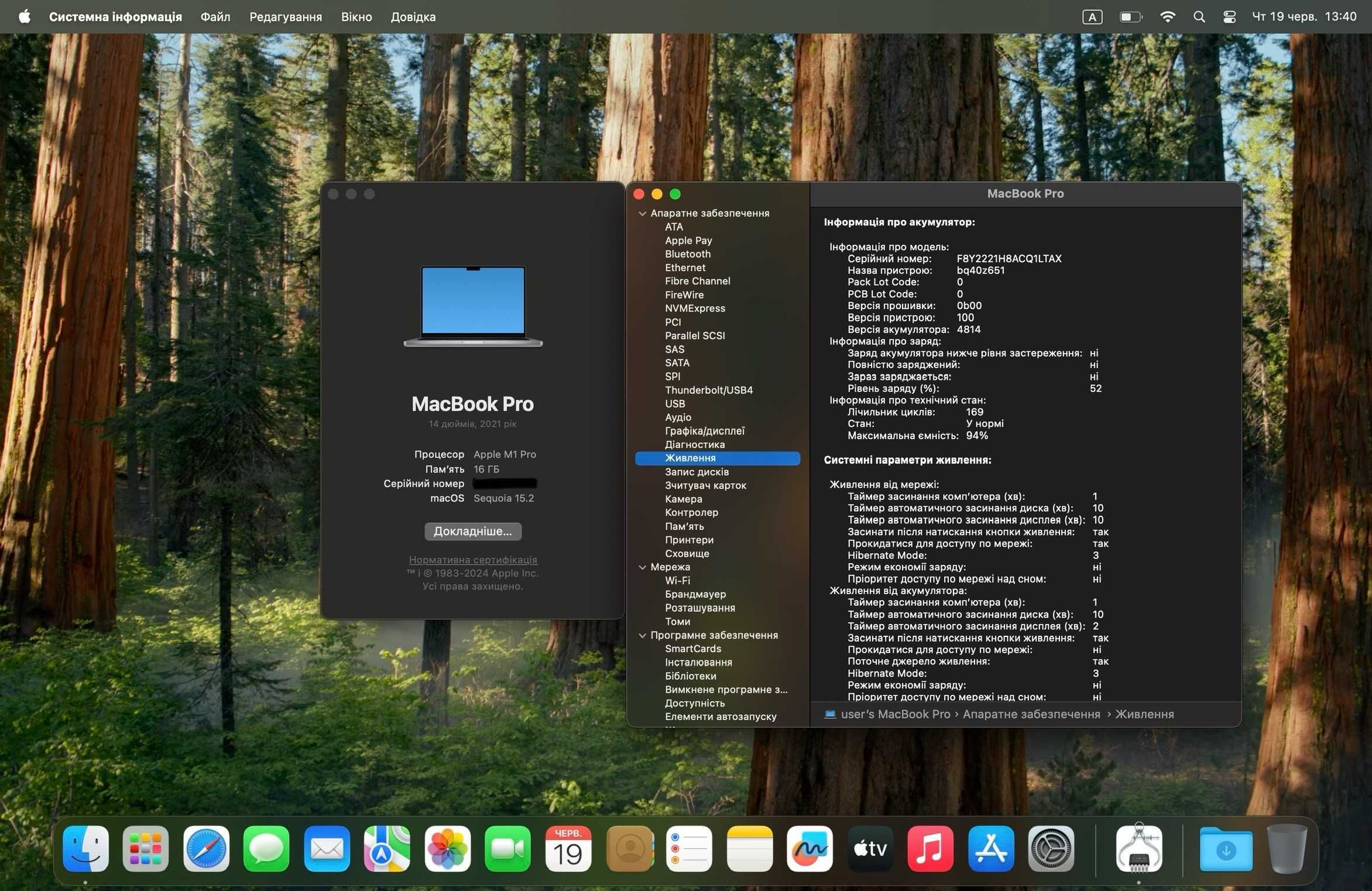The height and width of the screenshot is (891, 1372).
Task: Open Calendar showing 19 in the Dock
Action: 568,848
